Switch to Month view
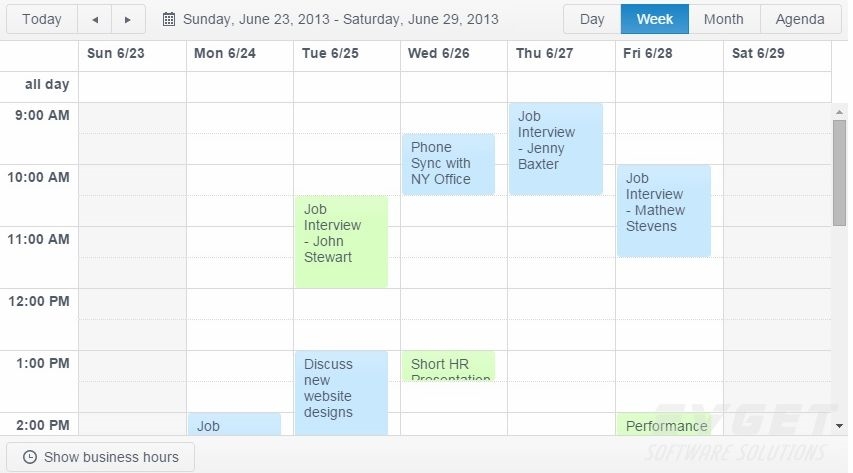Viewport: 853px width, 473px height. (724, 20)
